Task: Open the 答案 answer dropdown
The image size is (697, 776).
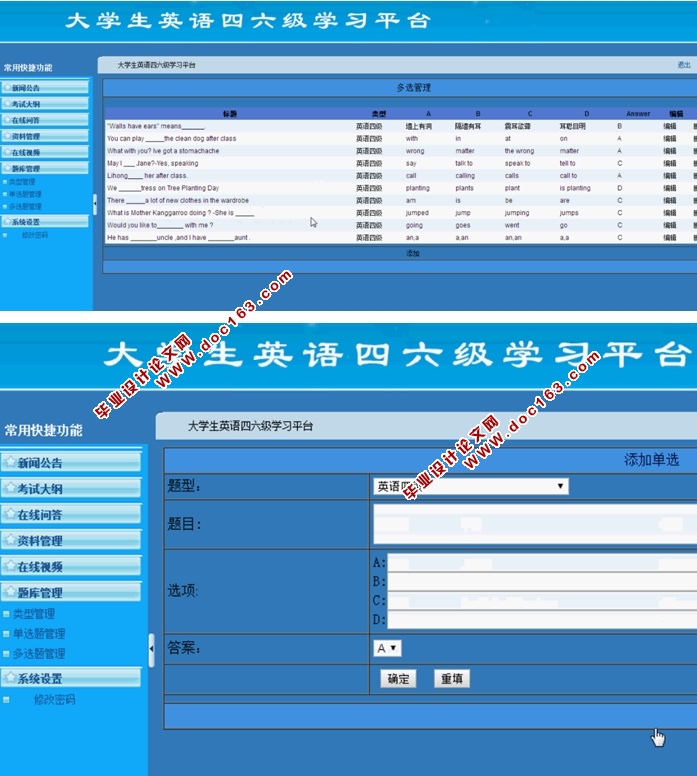Action: [x=387, y=648]
